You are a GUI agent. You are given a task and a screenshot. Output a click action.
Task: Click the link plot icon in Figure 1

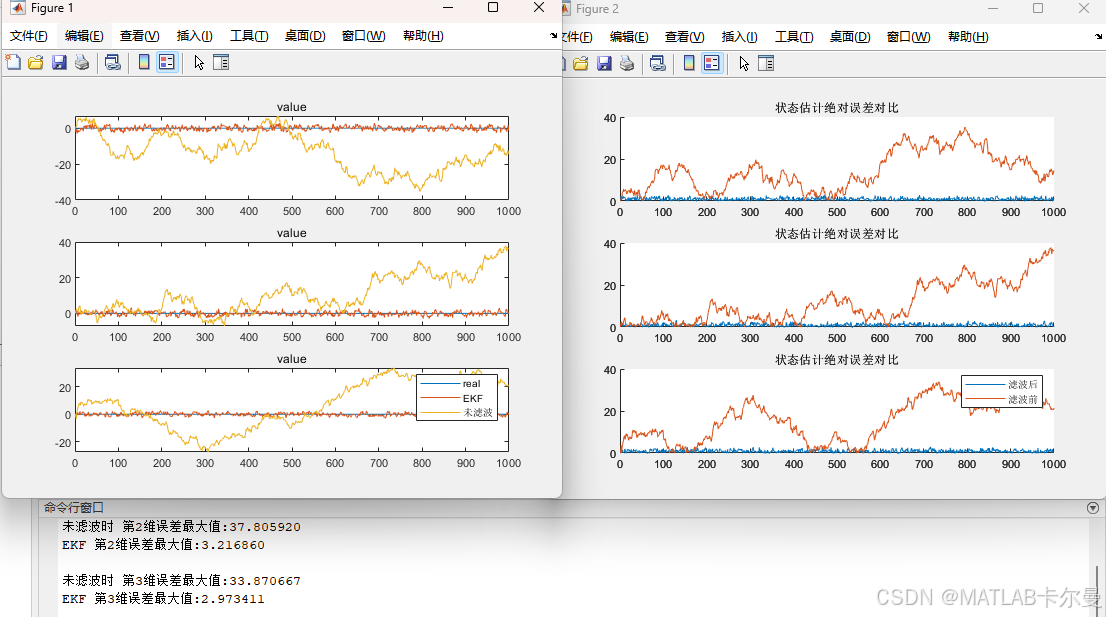tap(113, 63)
